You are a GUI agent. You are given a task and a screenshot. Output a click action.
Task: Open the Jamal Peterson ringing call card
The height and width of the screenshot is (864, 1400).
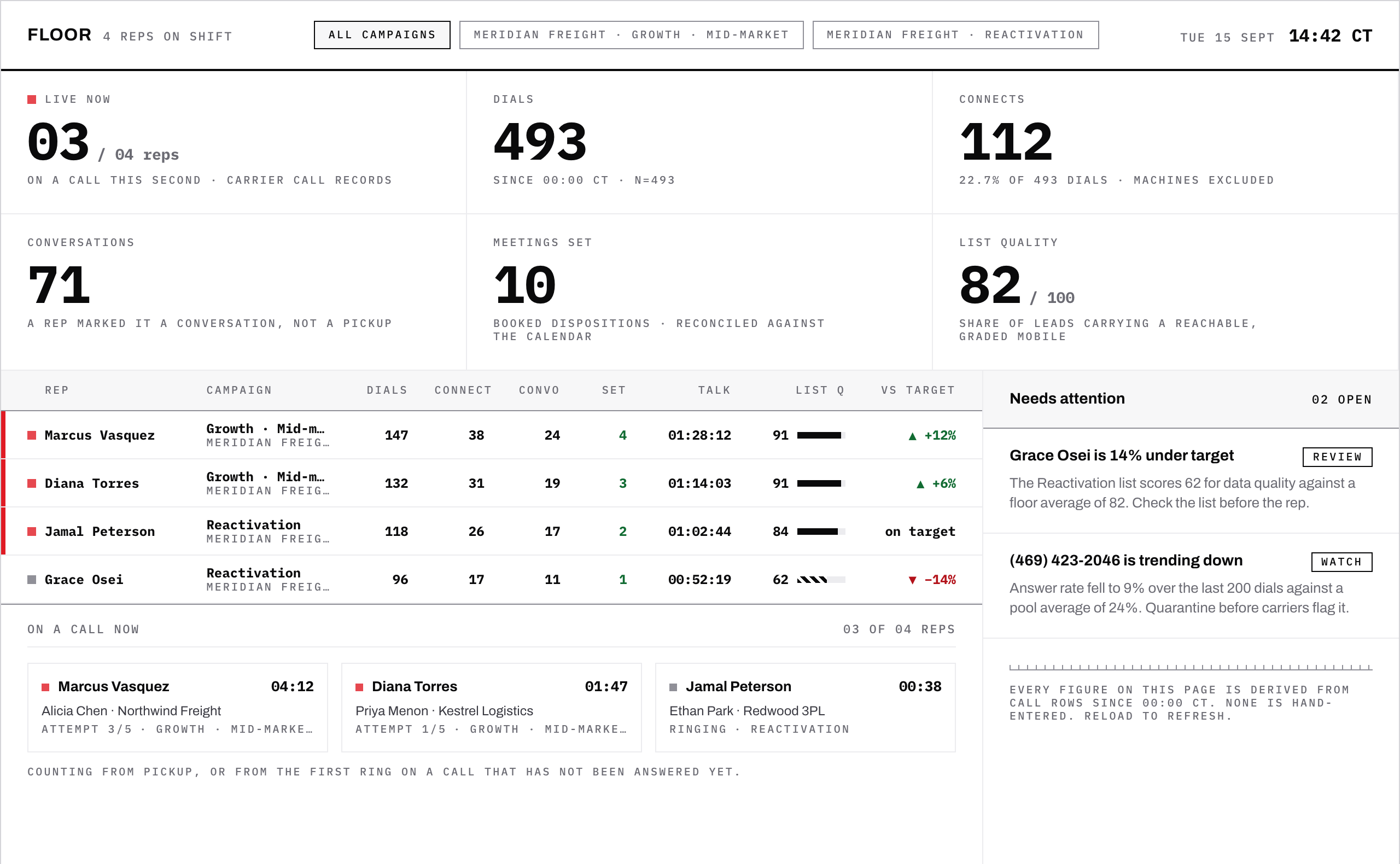click(805, 708)
